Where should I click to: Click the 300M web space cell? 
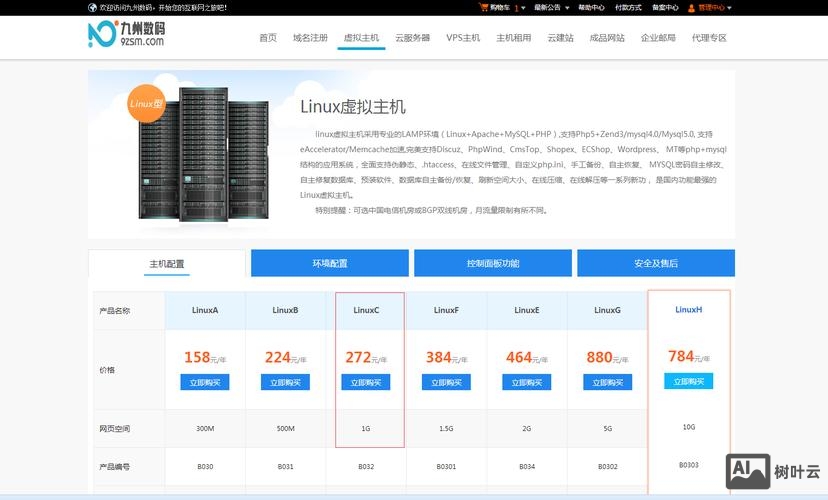click(x=205, y=429)
